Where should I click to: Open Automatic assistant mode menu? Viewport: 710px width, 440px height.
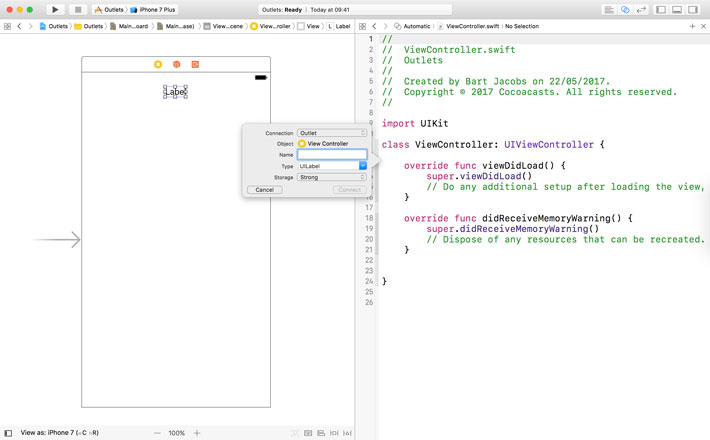tap(412, 26)
